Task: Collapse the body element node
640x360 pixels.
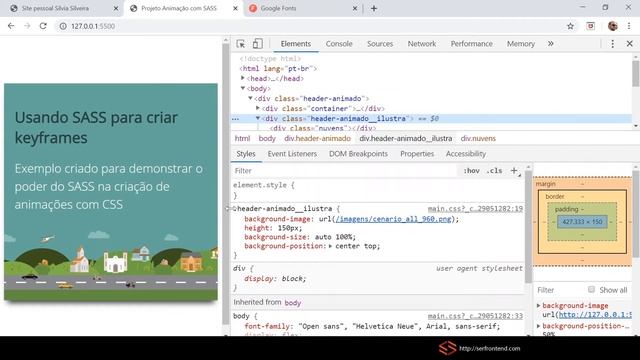Action: coord(242,88)
